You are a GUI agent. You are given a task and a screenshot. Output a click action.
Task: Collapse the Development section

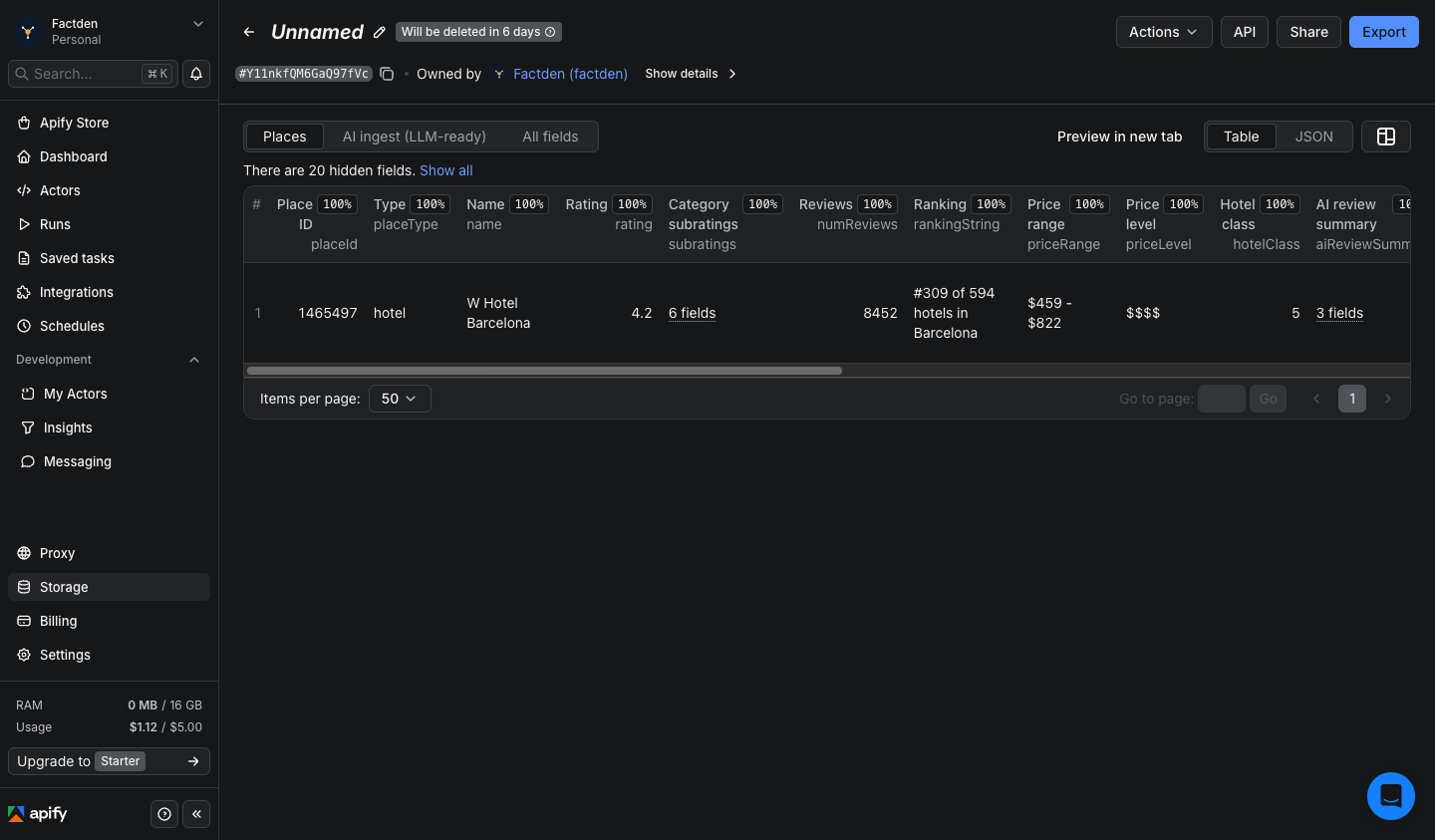pyautogui.click(x=194, y=360)
